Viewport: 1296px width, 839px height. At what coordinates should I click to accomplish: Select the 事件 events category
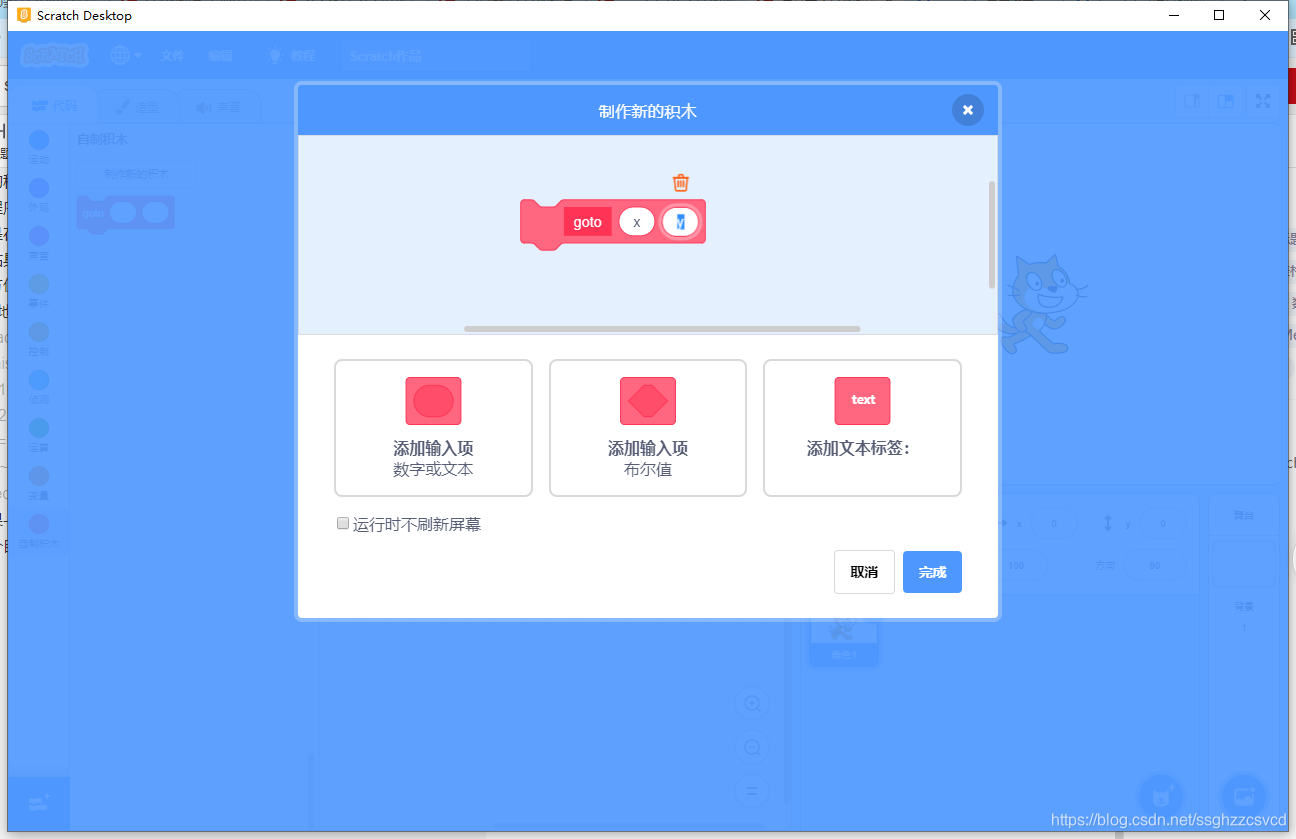click(39, 290)
